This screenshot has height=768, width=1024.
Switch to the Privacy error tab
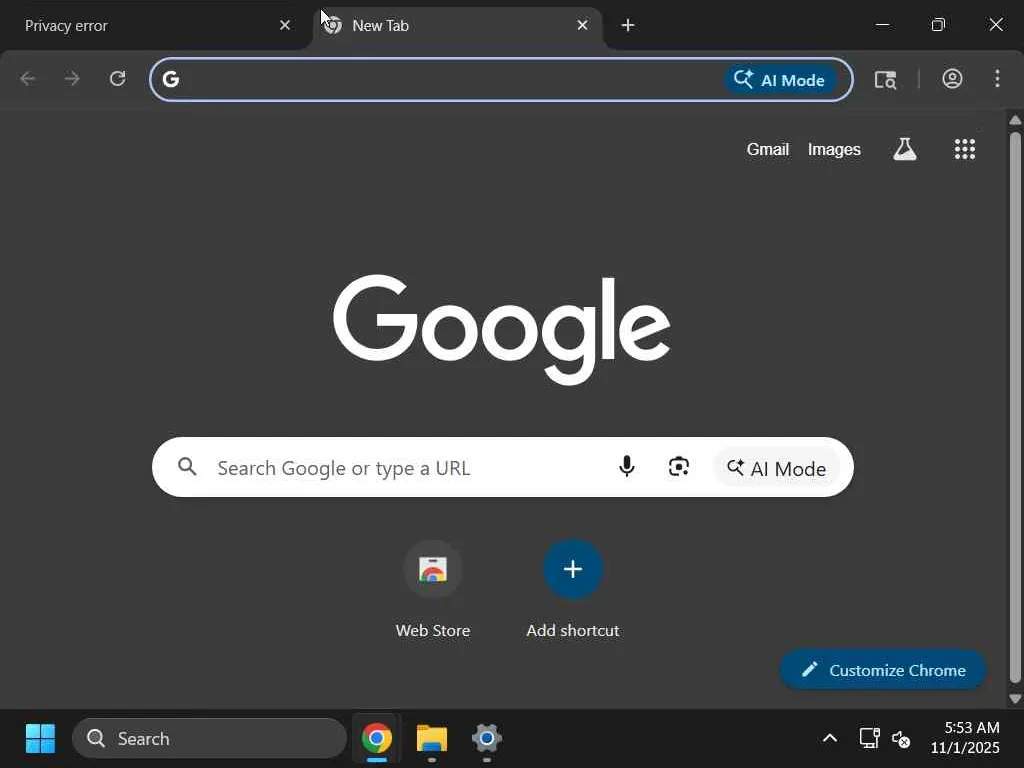(155, 25)
